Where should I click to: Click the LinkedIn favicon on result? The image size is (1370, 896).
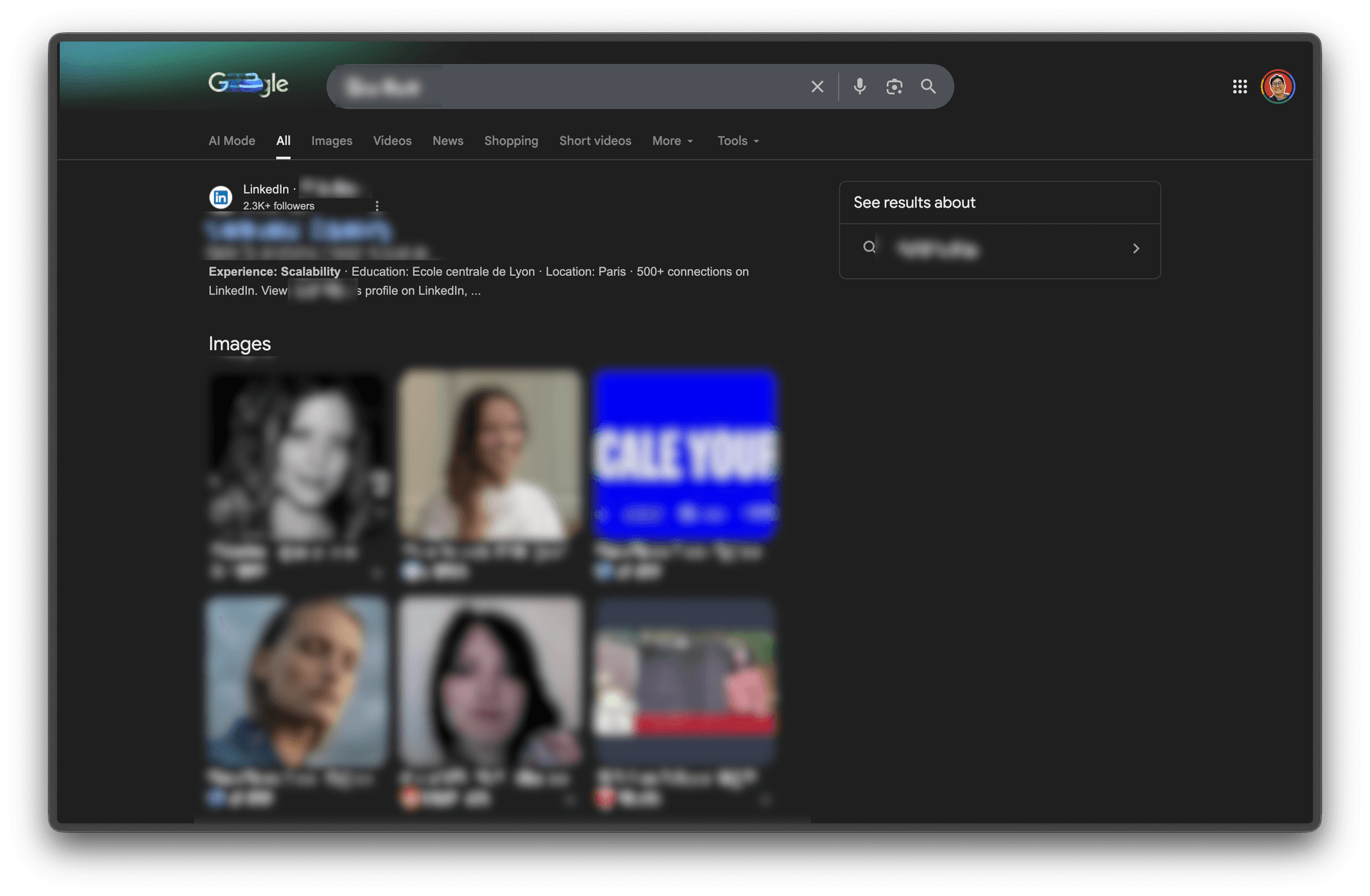pyautogui.click(x=220, y=197)
